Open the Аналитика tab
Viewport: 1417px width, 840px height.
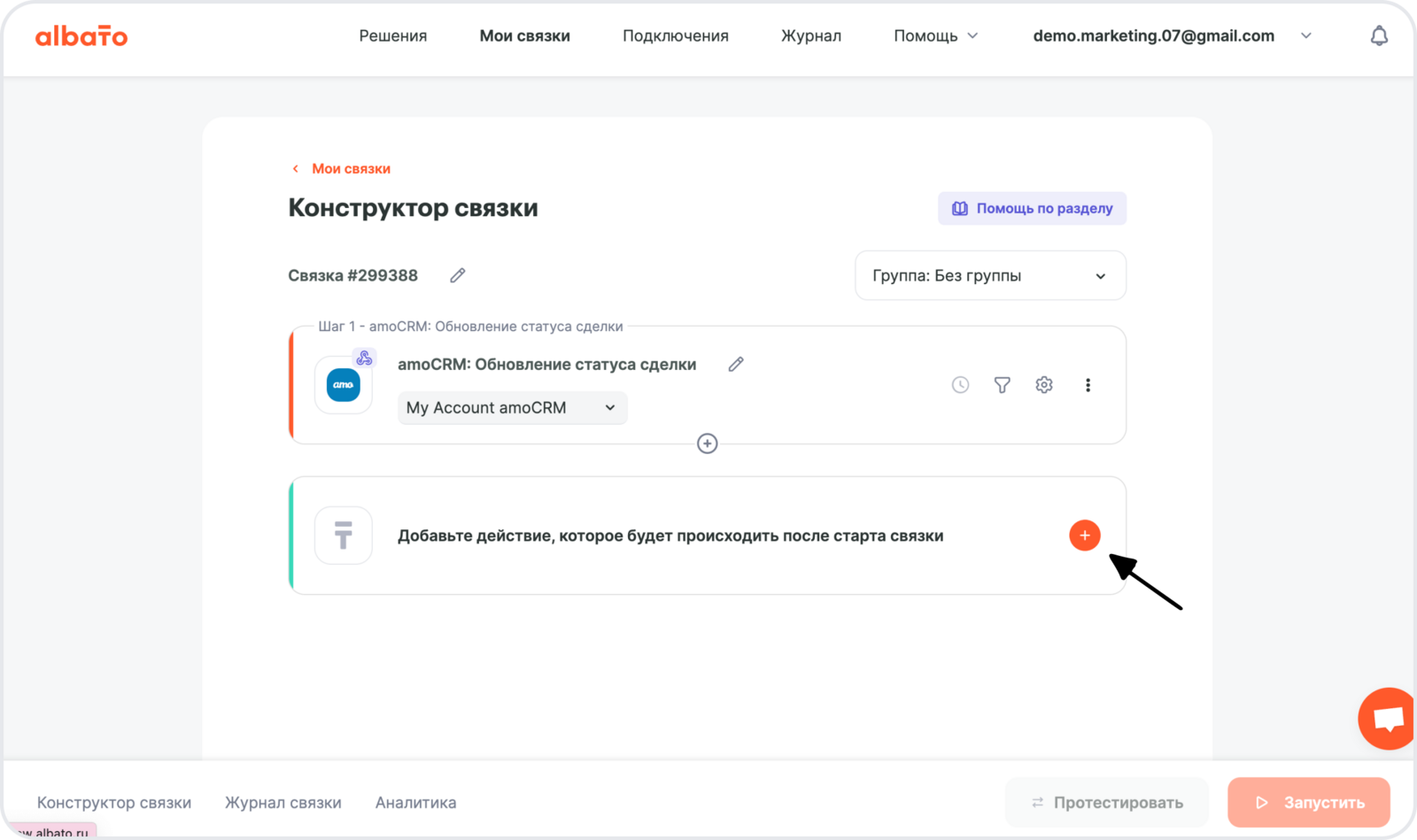click(x=415, y=803)
